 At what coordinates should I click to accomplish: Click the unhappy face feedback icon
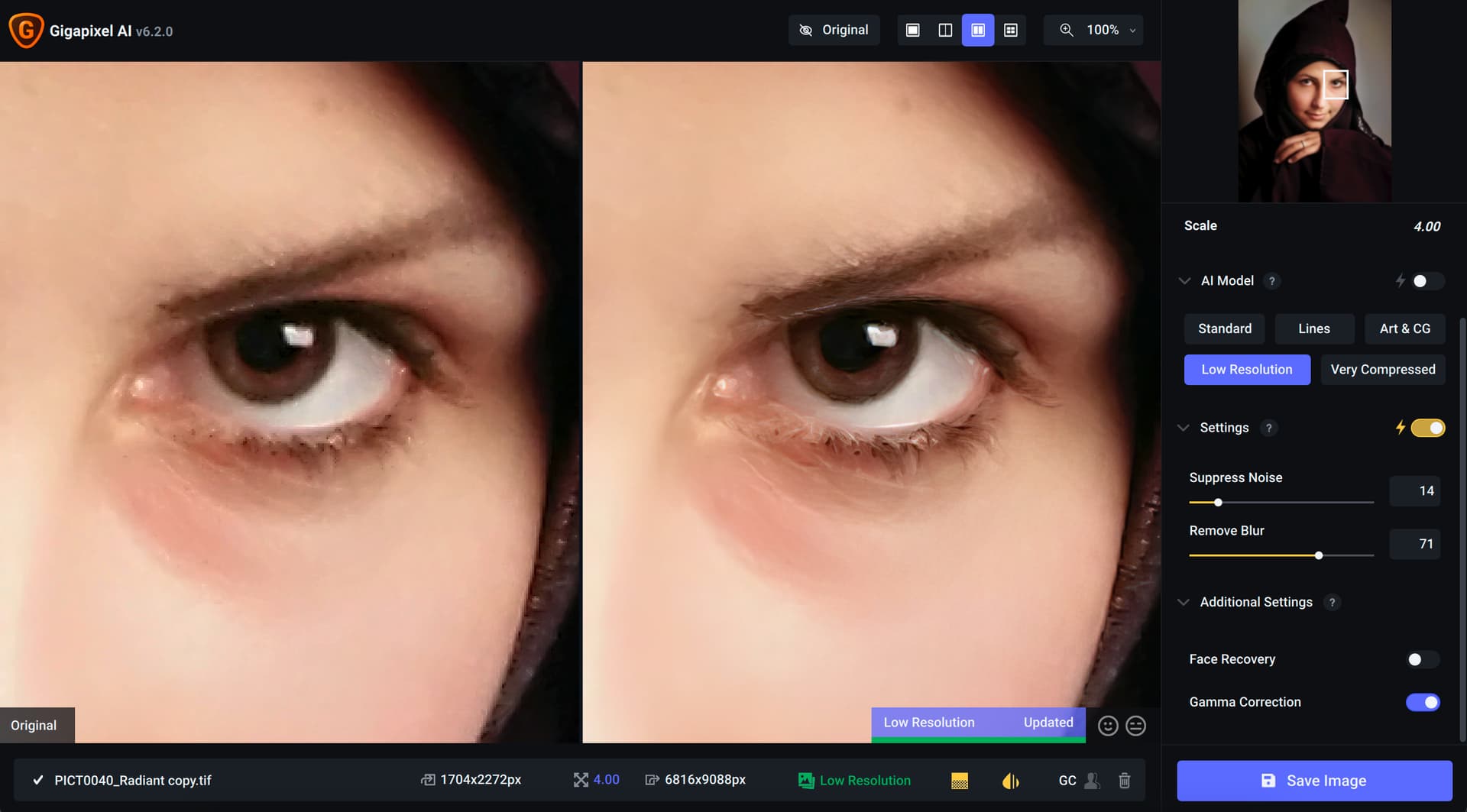[1135, 726]
